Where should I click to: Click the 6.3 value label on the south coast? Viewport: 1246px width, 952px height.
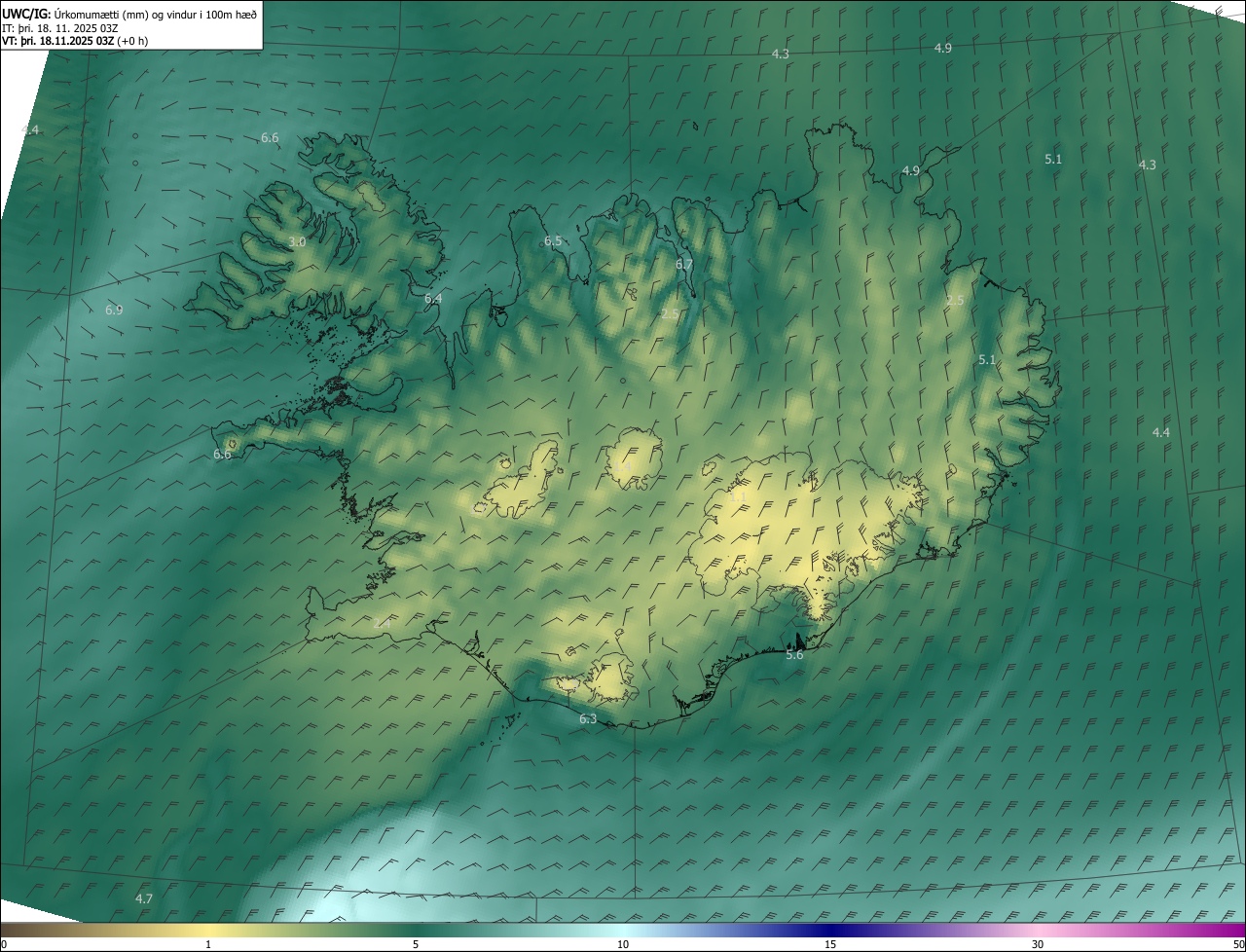[x=588, y=718]
